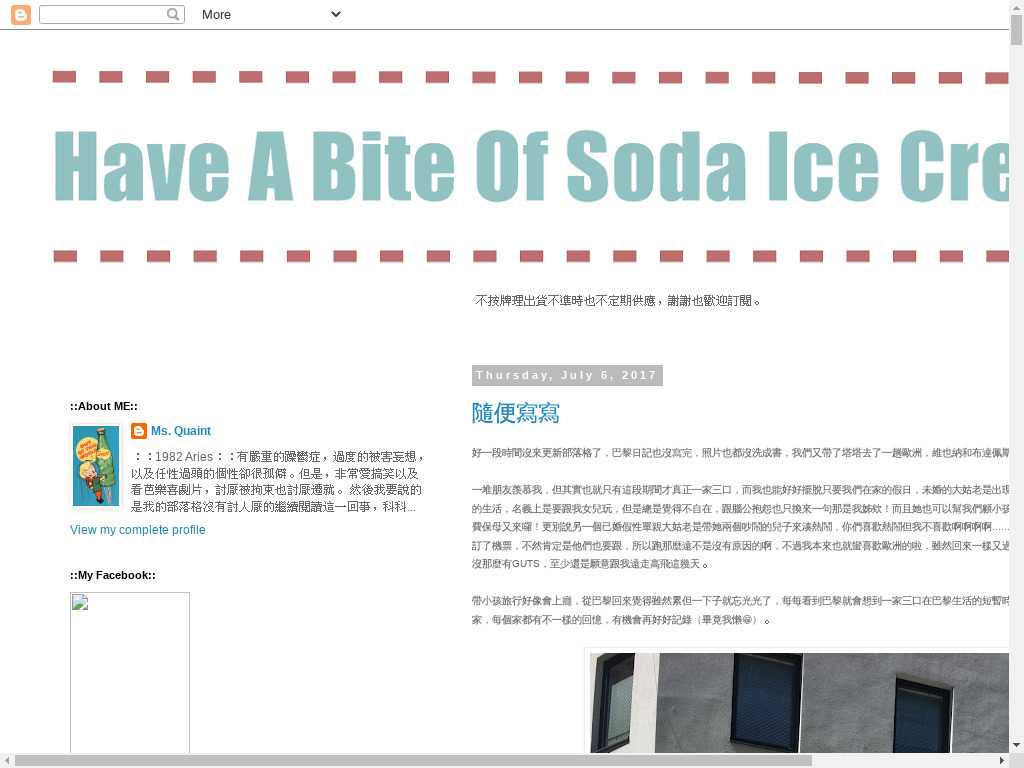Screen dimensions: 1024x768
Task: Click the Have A Bite Of Soda header banner
Action: pyautogui.click(x=530, y=166)
